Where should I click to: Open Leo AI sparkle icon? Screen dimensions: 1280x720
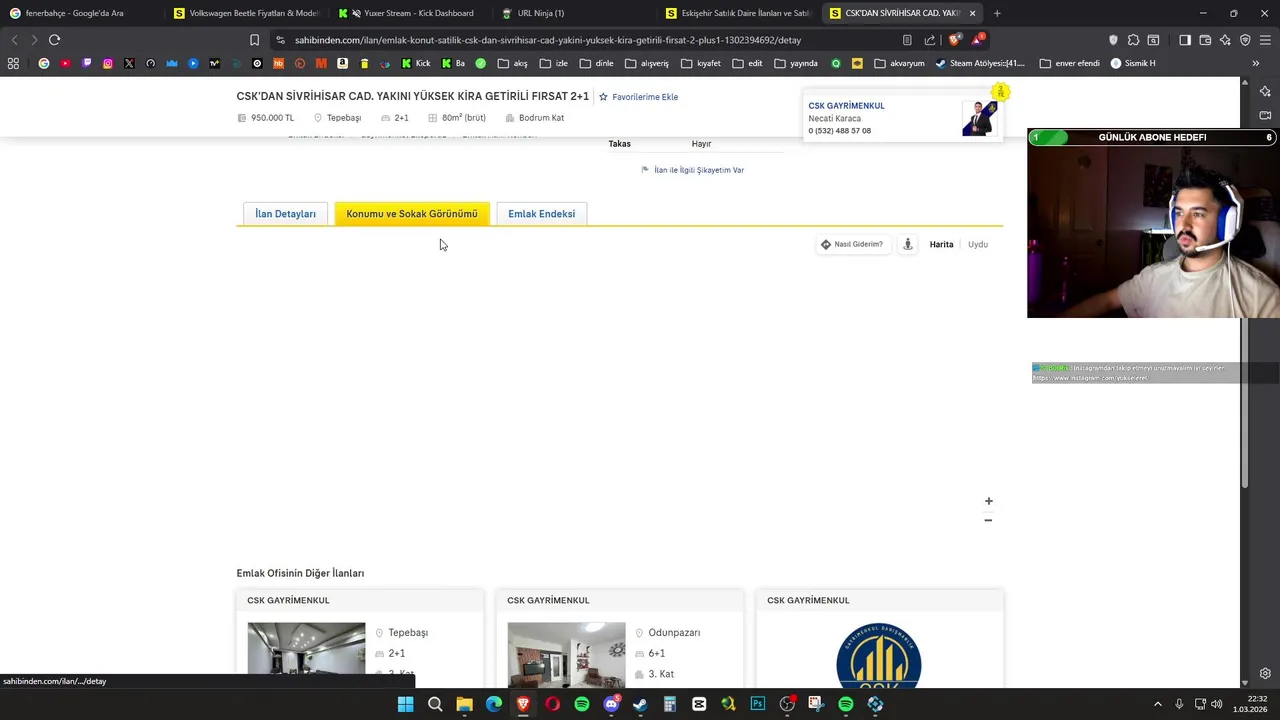[1225, 40]
